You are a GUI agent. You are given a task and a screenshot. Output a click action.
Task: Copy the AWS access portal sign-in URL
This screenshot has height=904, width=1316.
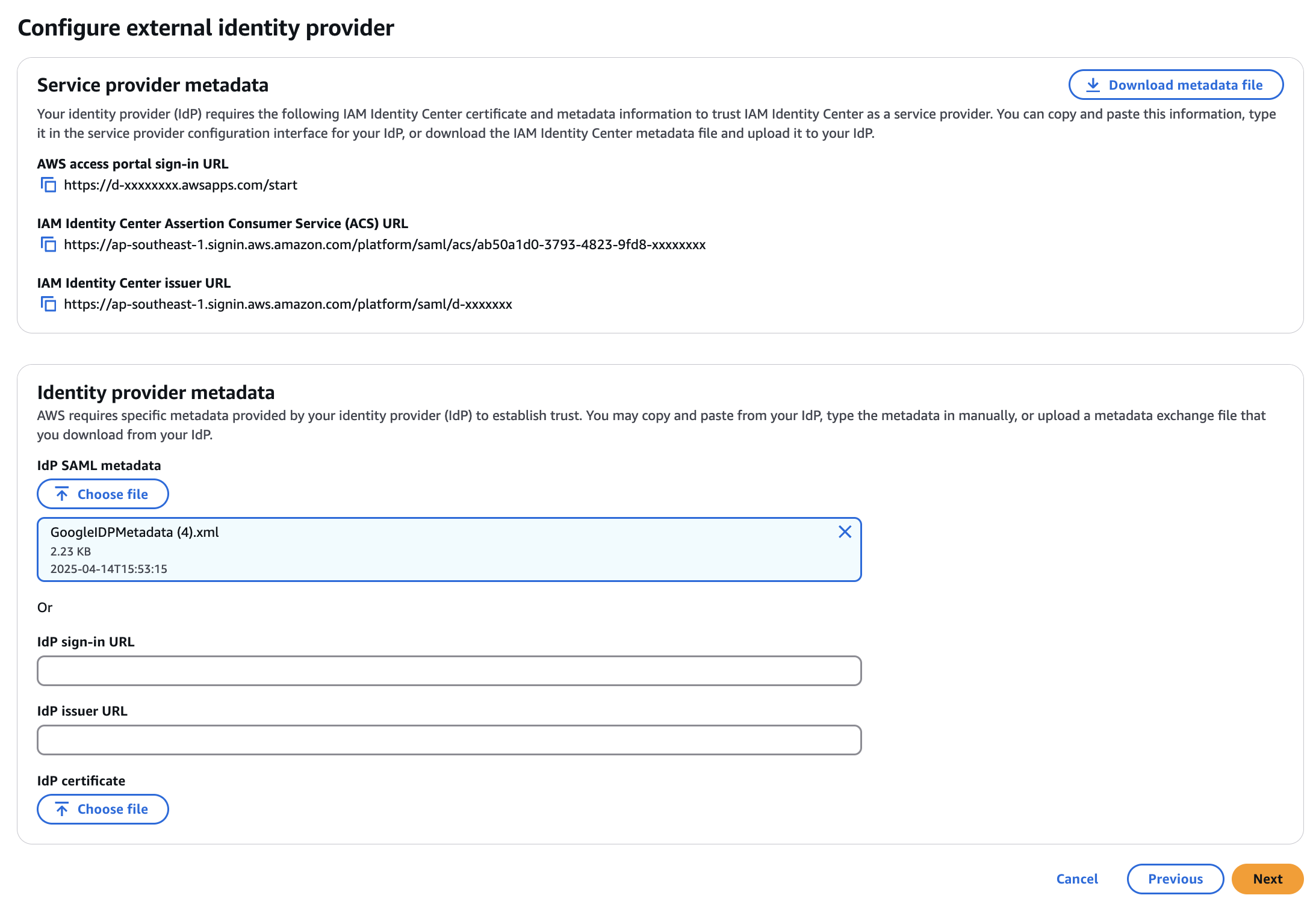click(48, 185)
